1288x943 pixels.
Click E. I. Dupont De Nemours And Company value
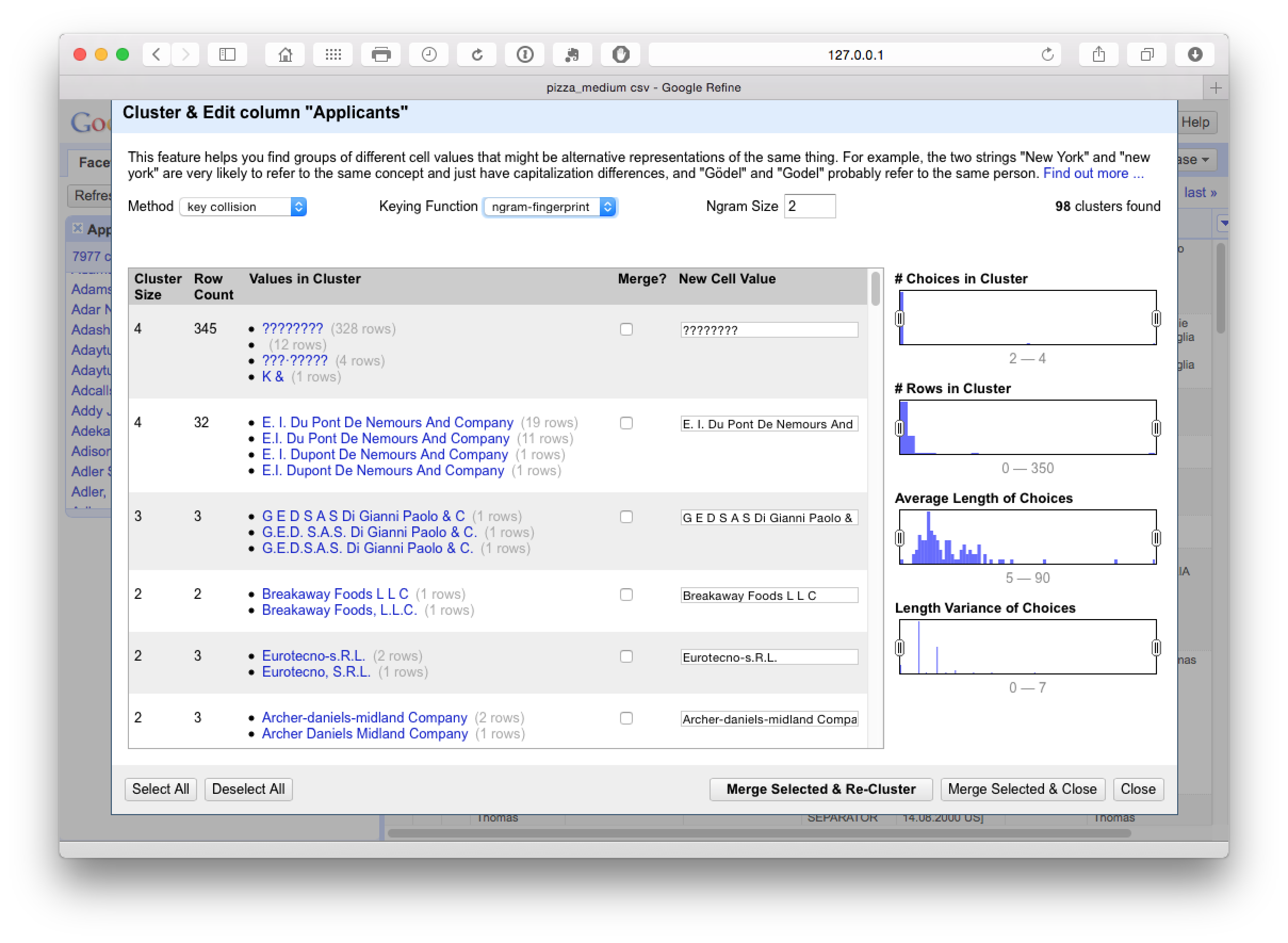[x=385, y=454]
